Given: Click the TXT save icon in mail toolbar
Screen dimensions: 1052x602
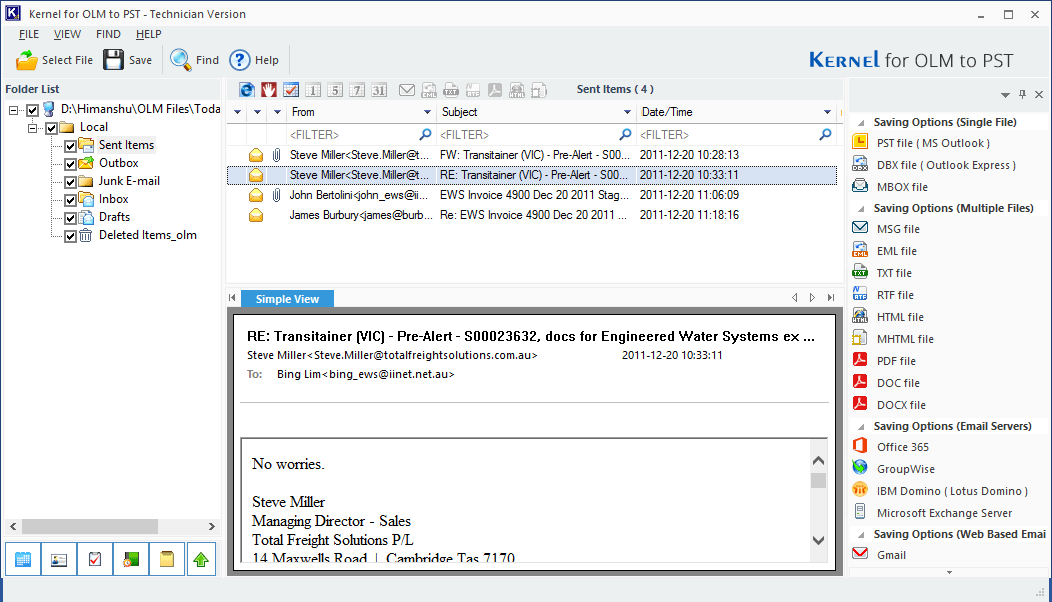Looking at the screenshot, I should (x=451, y=90).
